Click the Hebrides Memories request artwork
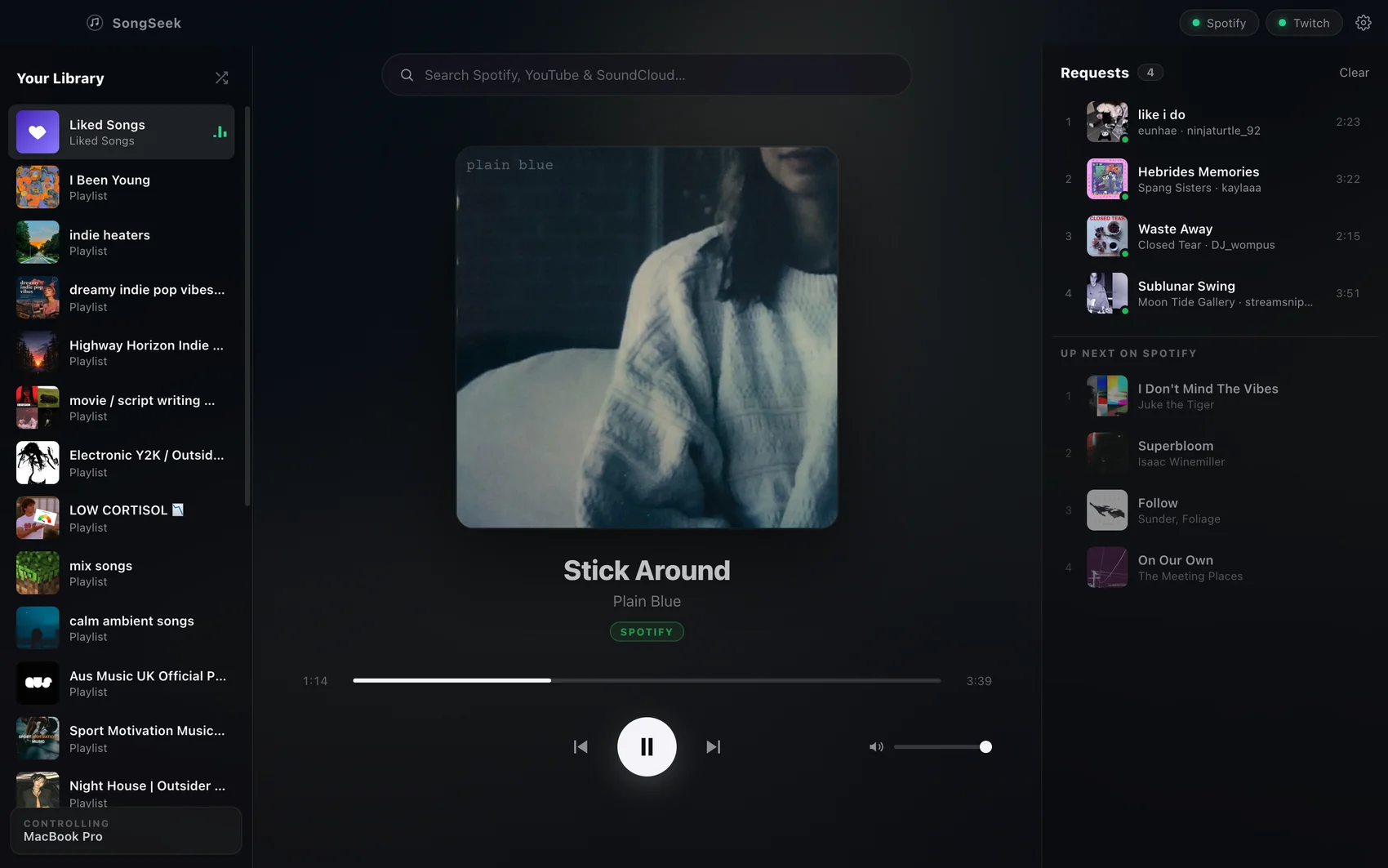Viewport: 1388px width, 868px height. point(1107,179)
